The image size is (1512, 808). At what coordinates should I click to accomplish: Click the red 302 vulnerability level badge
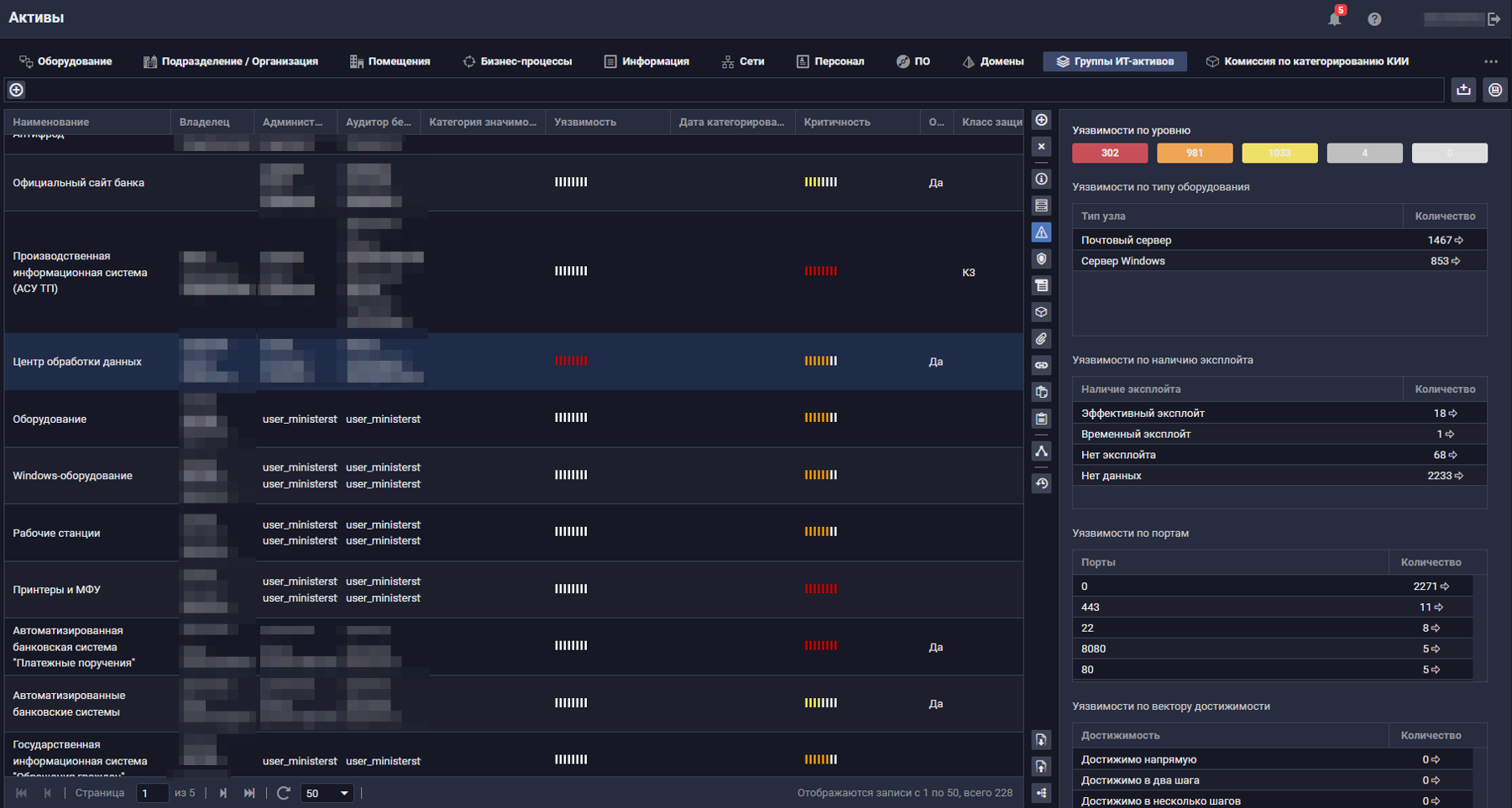(1109, 153)
